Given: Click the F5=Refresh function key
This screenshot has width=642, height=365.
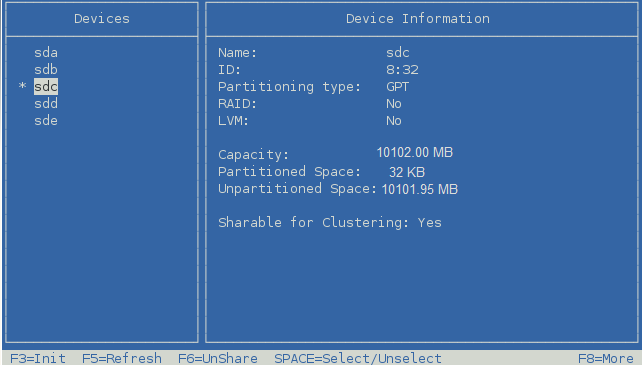Looking at the screenshot, I should pos(122,358).
